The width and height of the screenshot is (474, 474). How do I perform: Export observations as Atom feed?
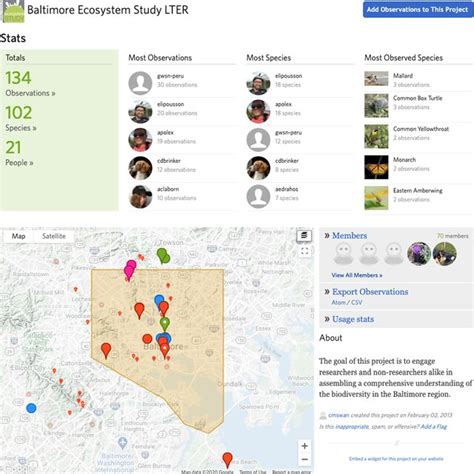(338, 302)
